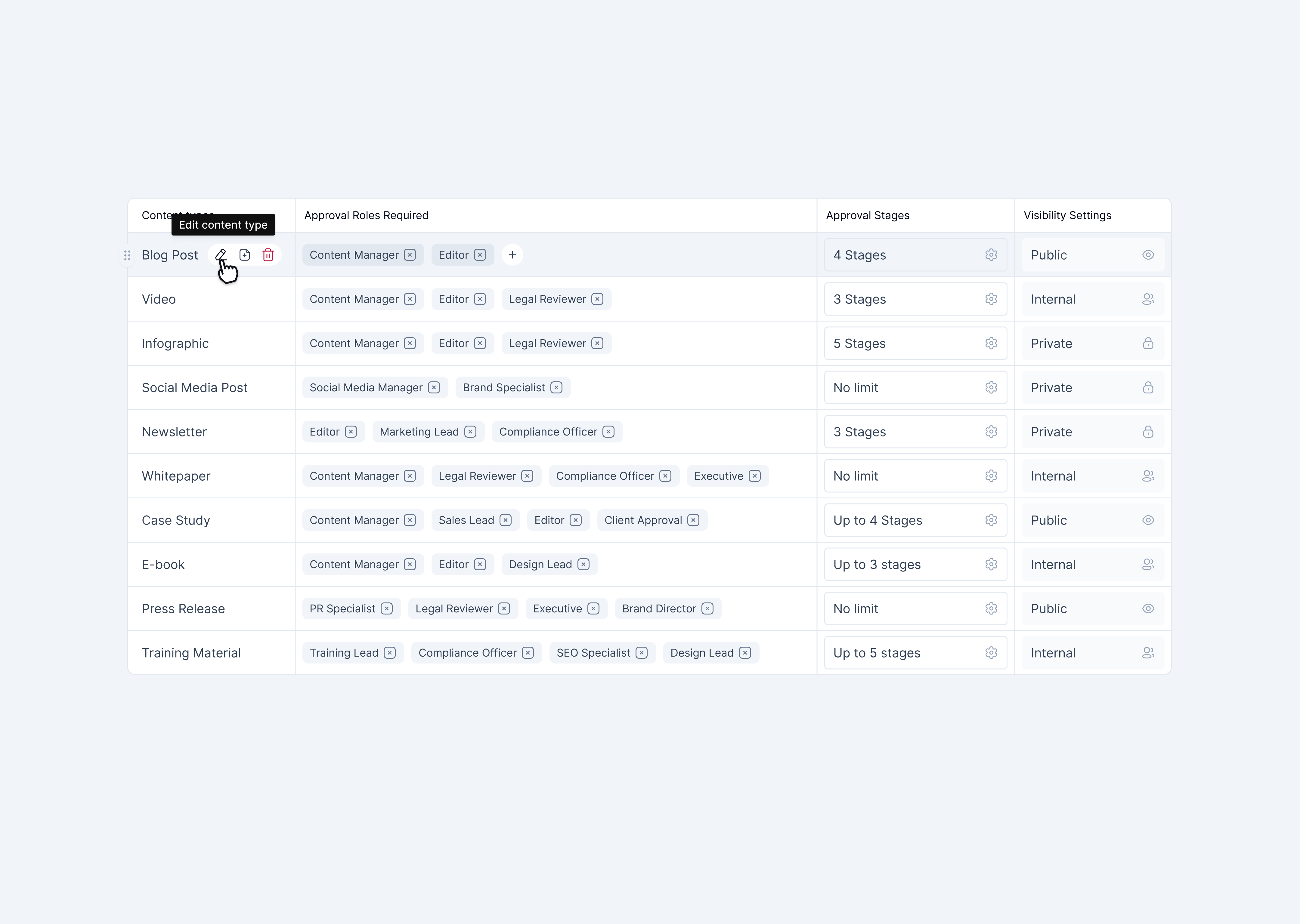Delete Blog Post using the trash icon

[268, 255]
